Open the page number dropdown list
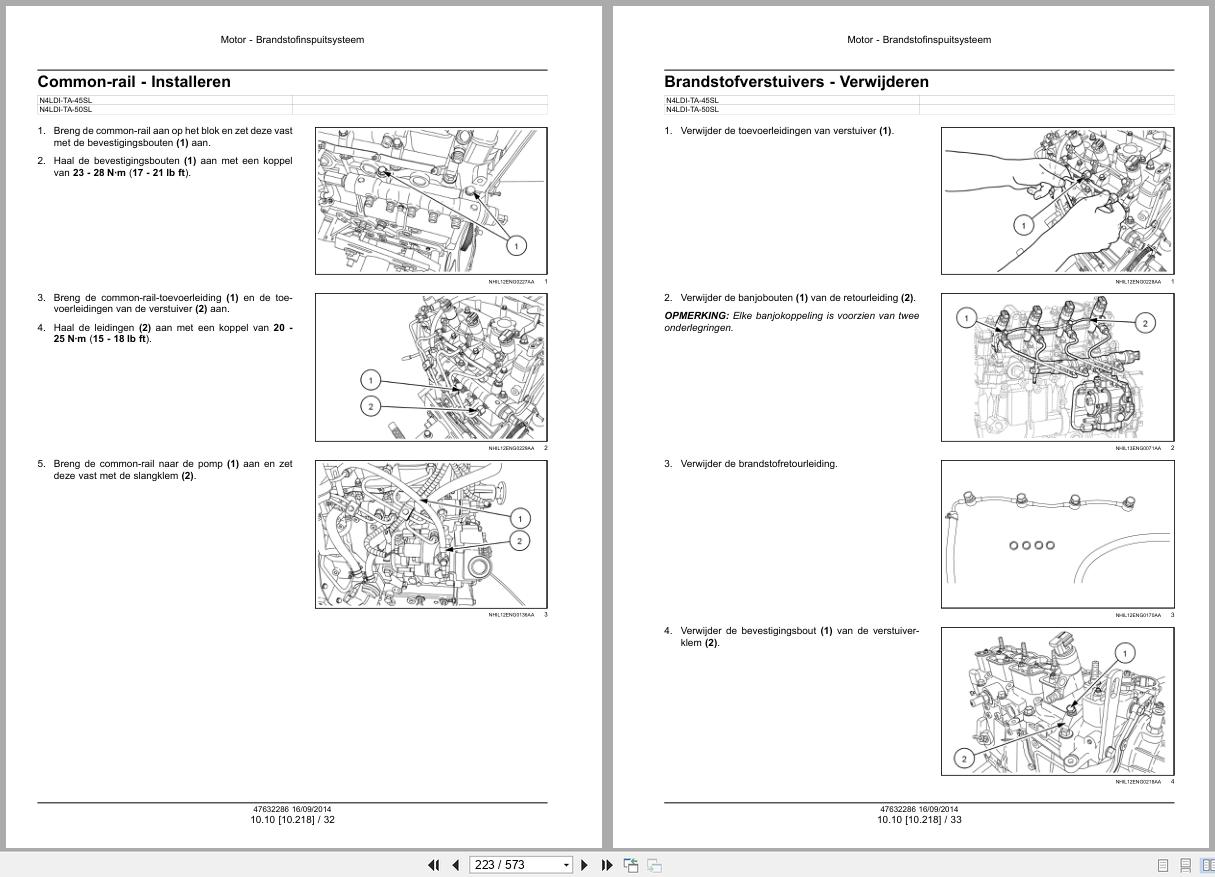Image resolution: width=1215 pixels, height=877 pixels. [564, 864]
